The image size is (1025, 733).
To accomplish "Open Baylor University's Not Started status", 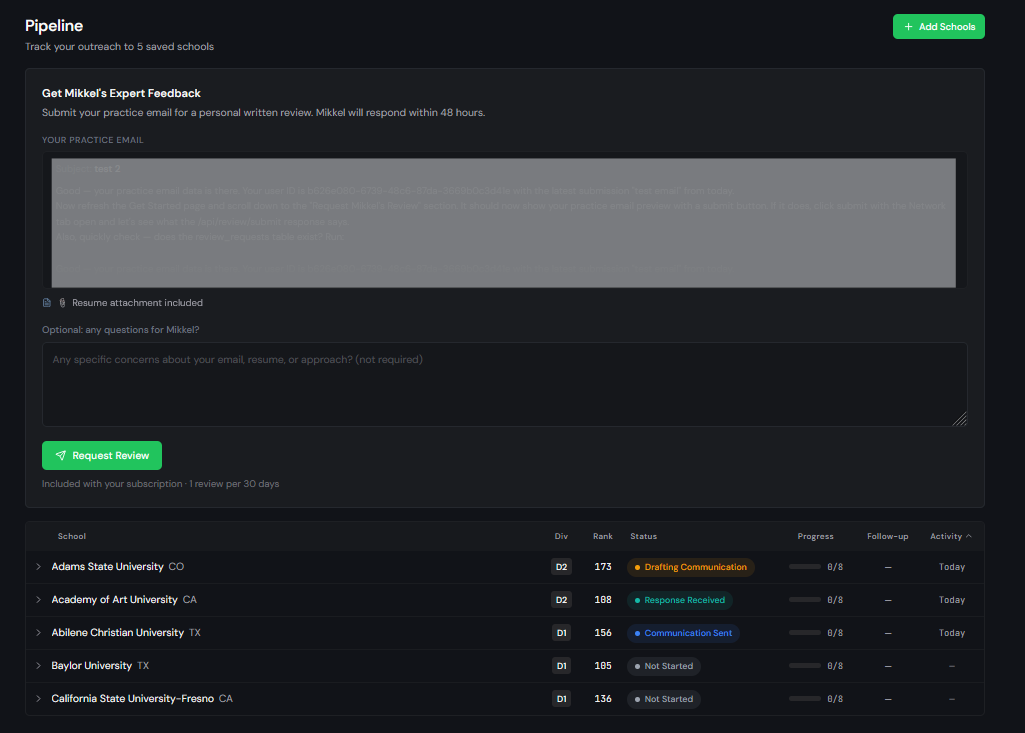I will click(664, 666).
